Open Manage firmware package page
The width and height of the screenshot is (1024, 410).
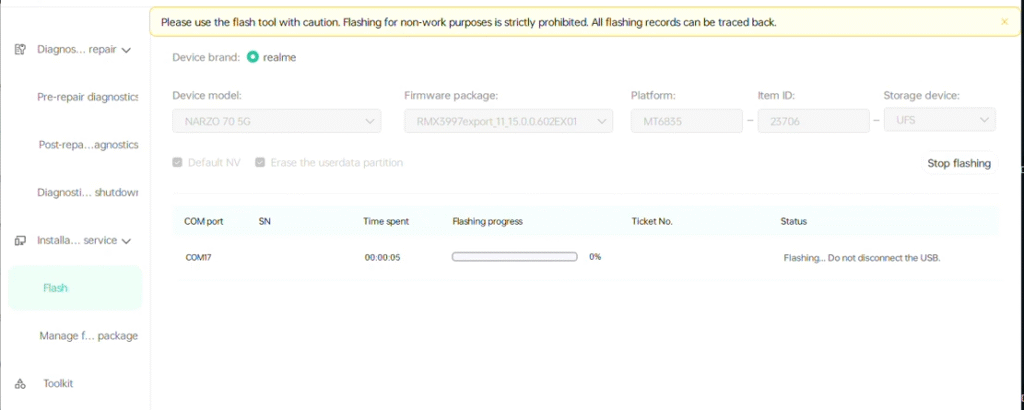click(88, 336)
